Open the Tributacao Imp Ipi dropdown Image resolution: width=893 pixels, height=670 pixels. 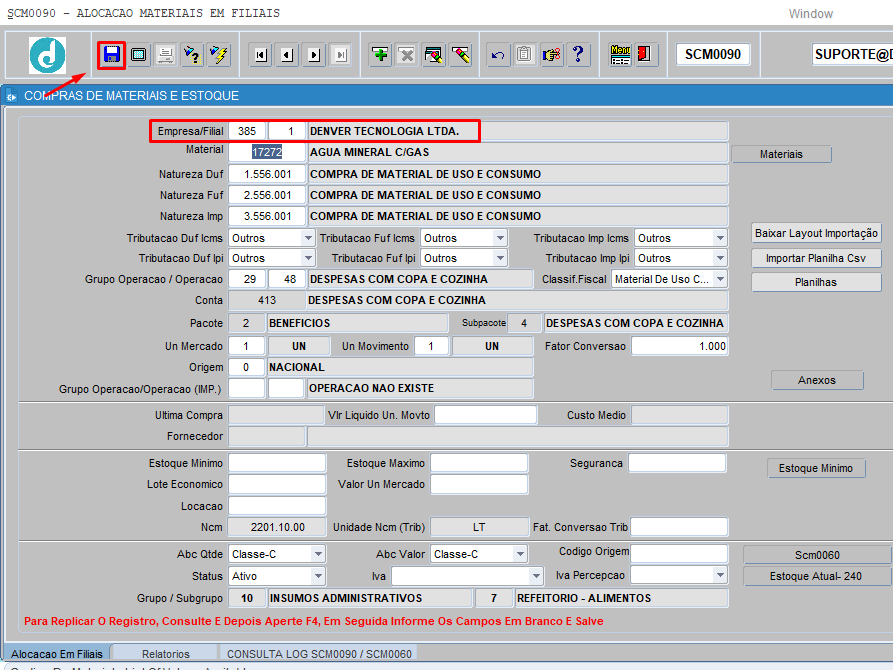[720, 258]
